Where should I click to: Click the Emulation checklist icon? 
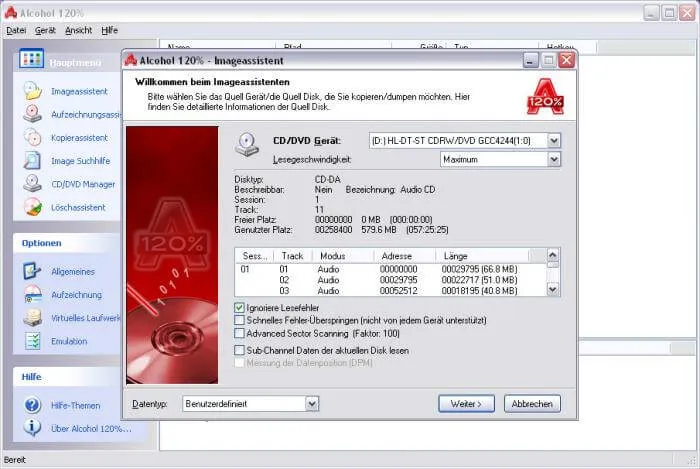(x=33, y=341)
